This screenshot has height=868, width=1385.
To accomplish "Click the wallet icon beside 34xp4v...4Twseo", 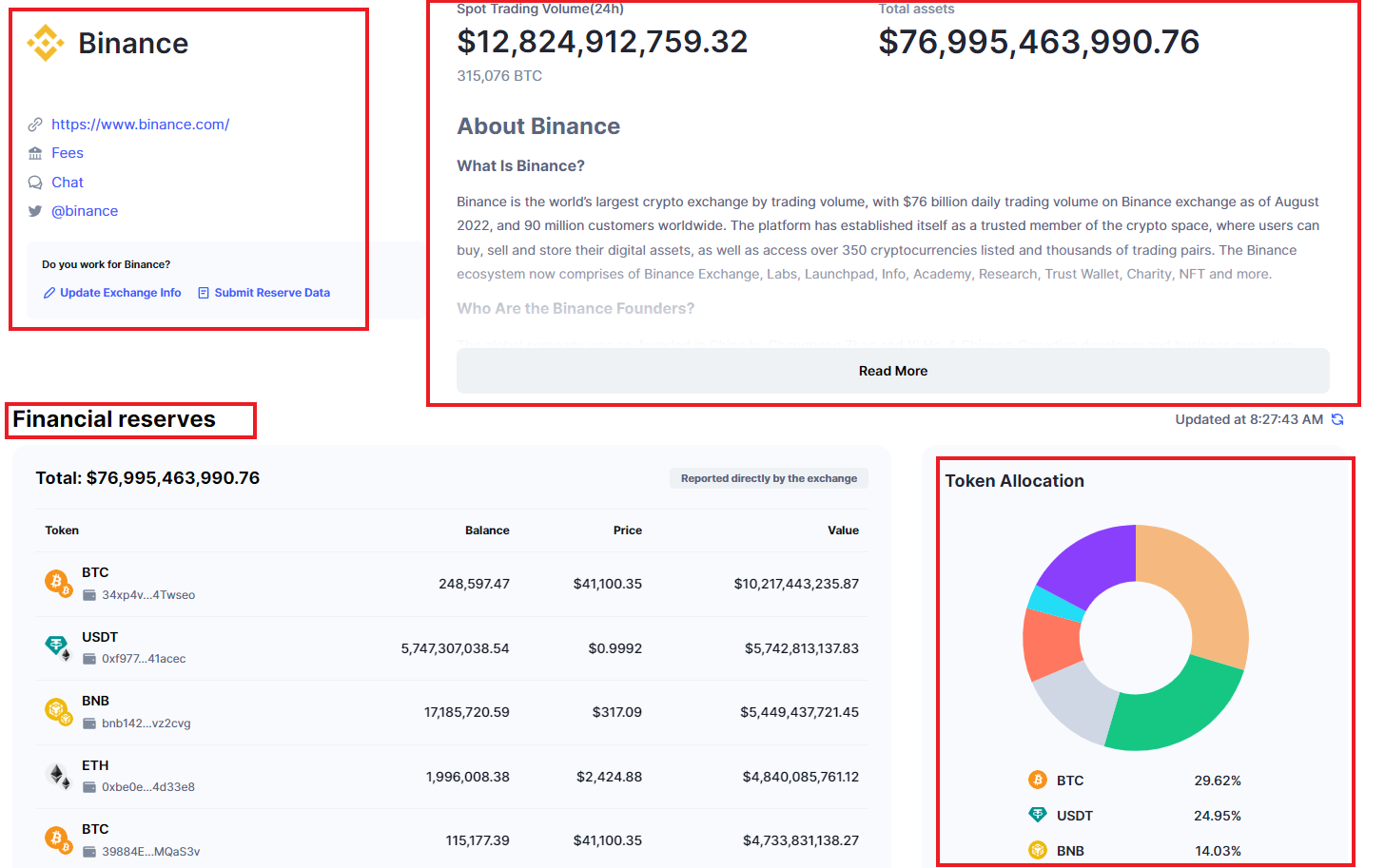I will click(x=89, y=595).
